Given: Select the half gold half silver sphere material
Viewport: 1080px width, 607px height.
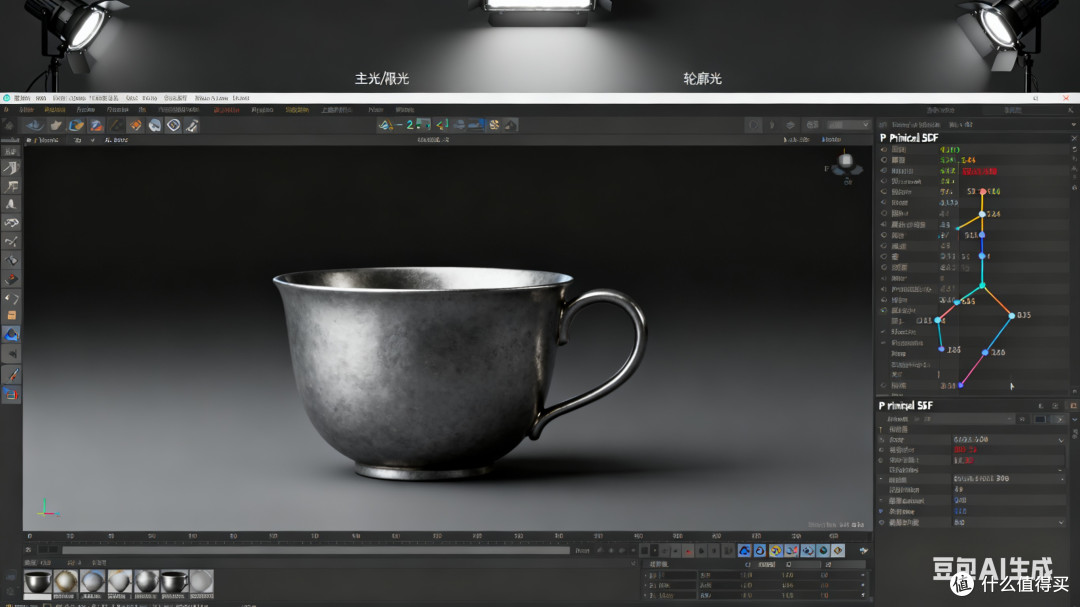Looking at the screenshot, I should [x=119, y=582].
